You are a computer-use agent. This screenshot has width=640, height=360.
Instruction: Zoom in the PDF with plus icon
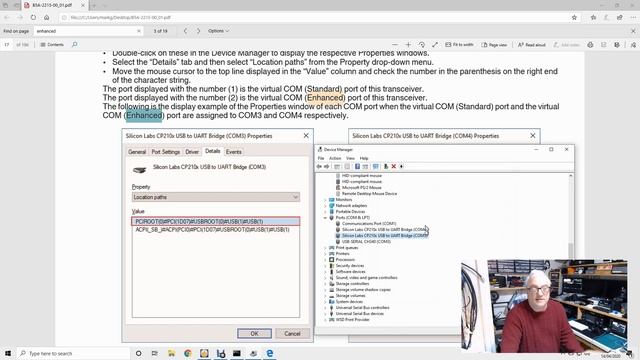click(x=408, y=44)
